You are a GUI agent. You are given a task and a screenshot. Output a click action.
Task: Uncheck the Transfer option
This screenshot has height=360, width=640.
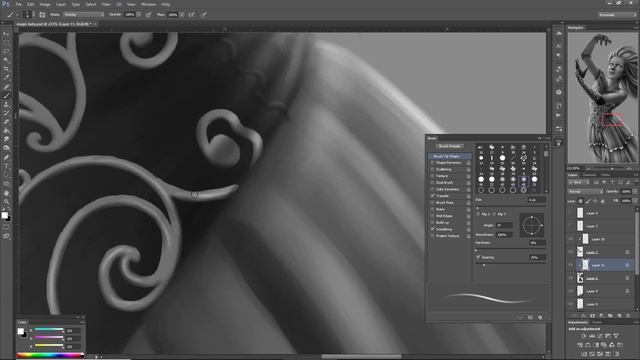click(x=433, y=196)
